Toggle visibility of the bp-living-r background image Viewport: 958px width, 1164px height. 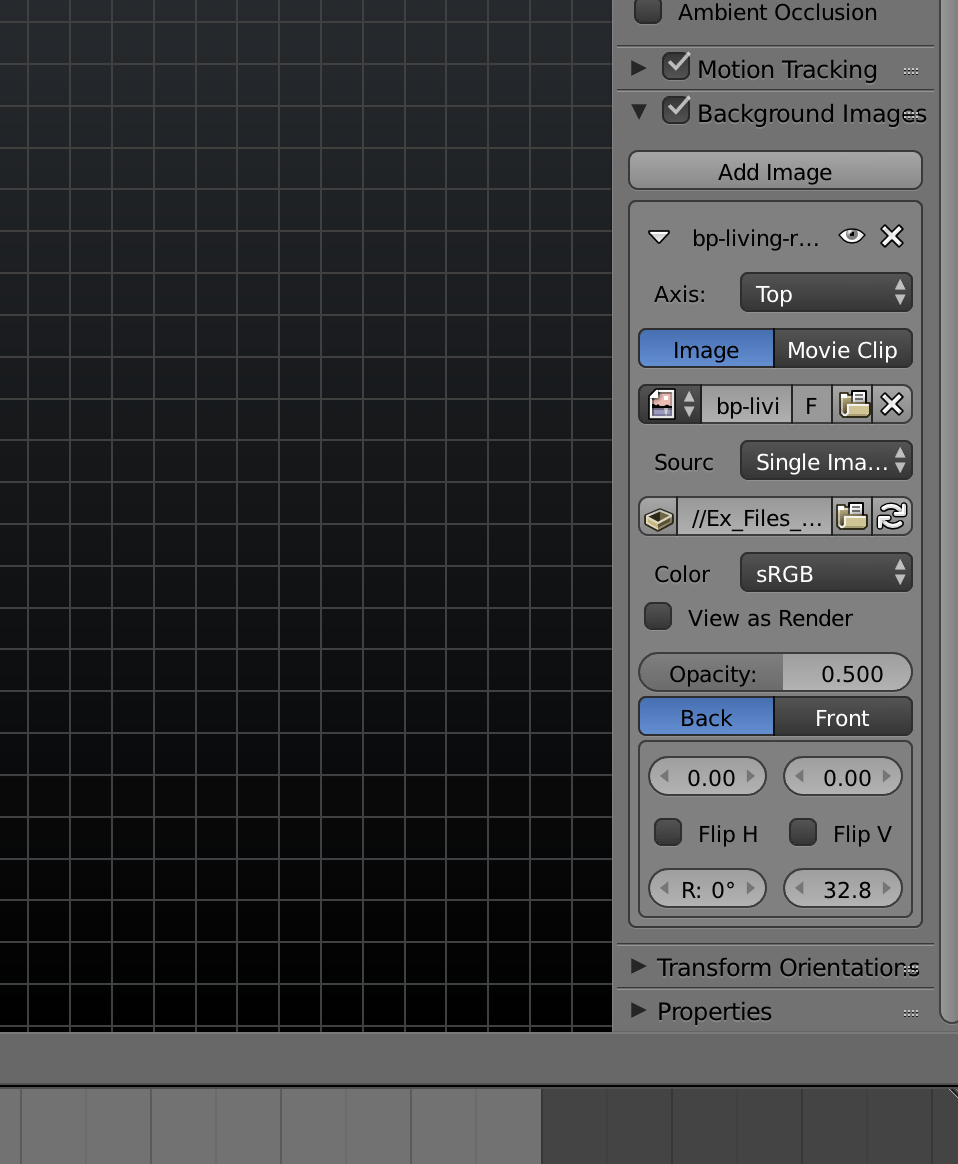tap(851, 236)
